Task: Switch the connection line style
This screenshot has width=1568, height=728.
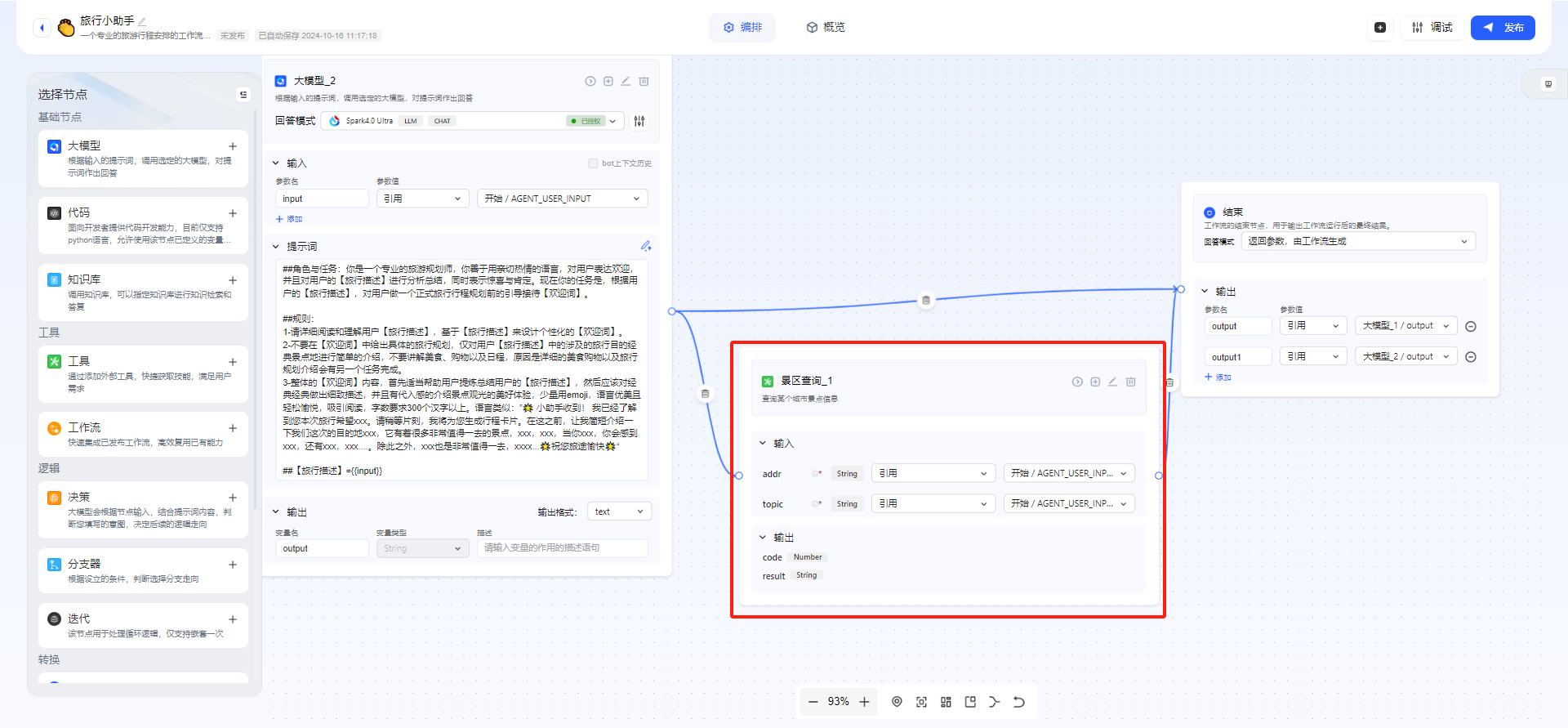Action: [x=994, y=702]
